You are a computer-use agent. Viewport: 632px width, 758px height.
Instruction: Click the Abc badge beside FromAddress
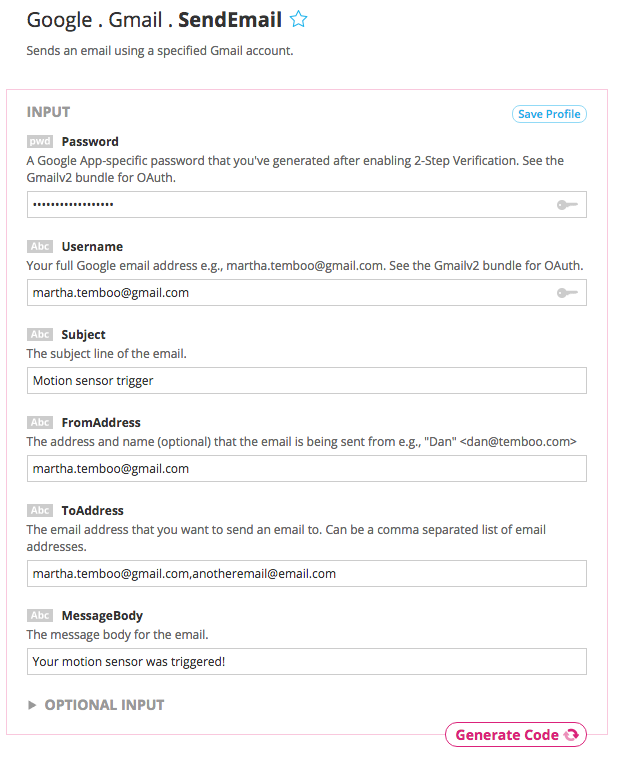pos(40,422)
